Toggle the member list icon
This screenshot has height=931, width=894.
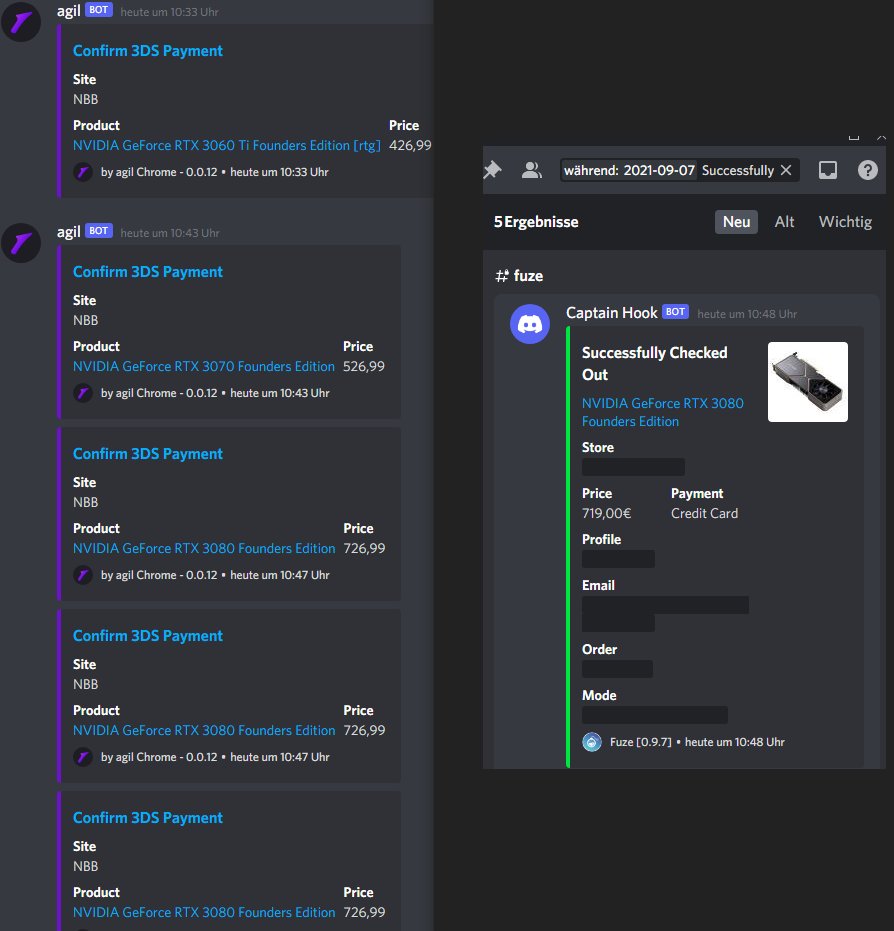531,170
